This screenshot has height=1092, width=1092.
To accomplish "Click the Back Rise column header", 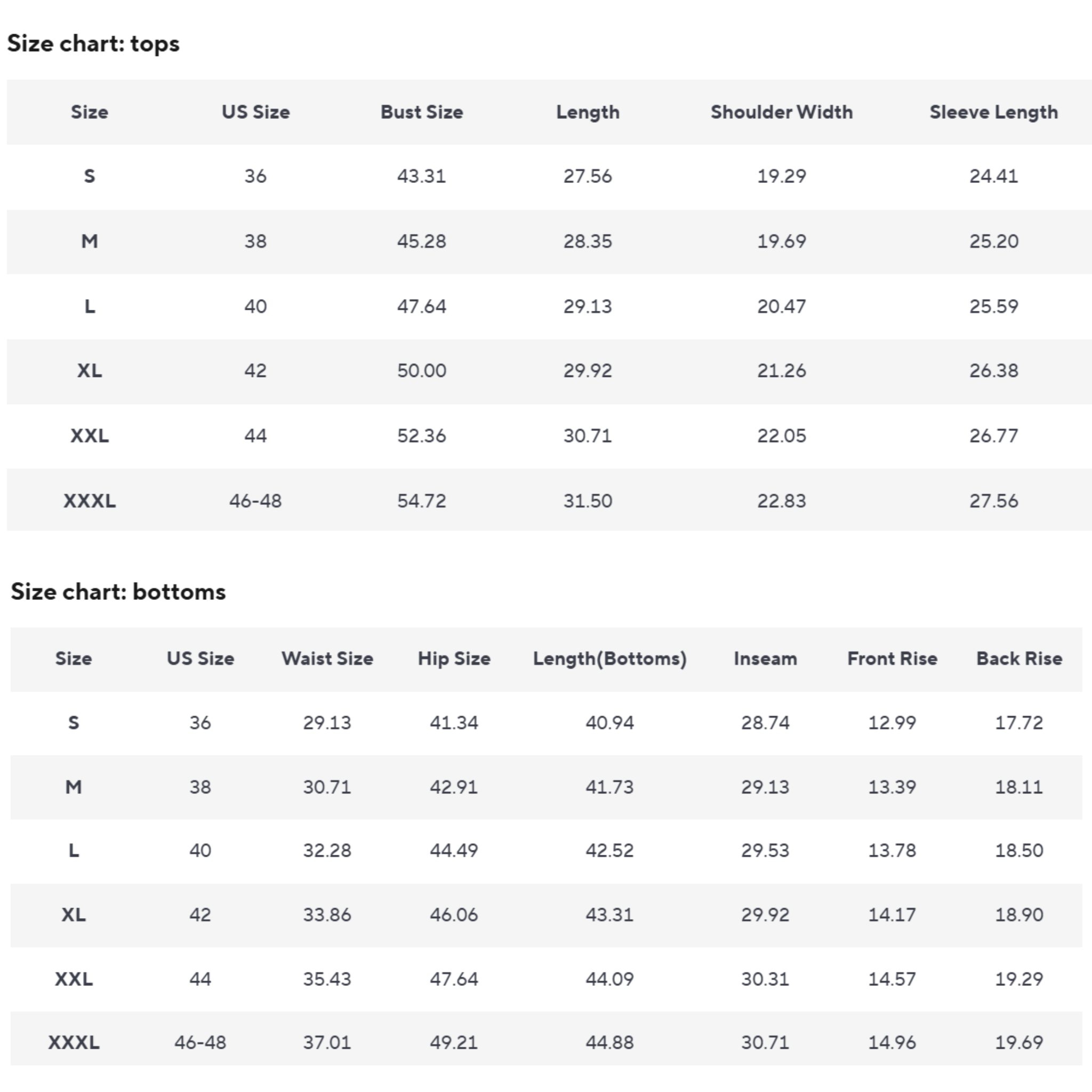I will coord(1019,659).
